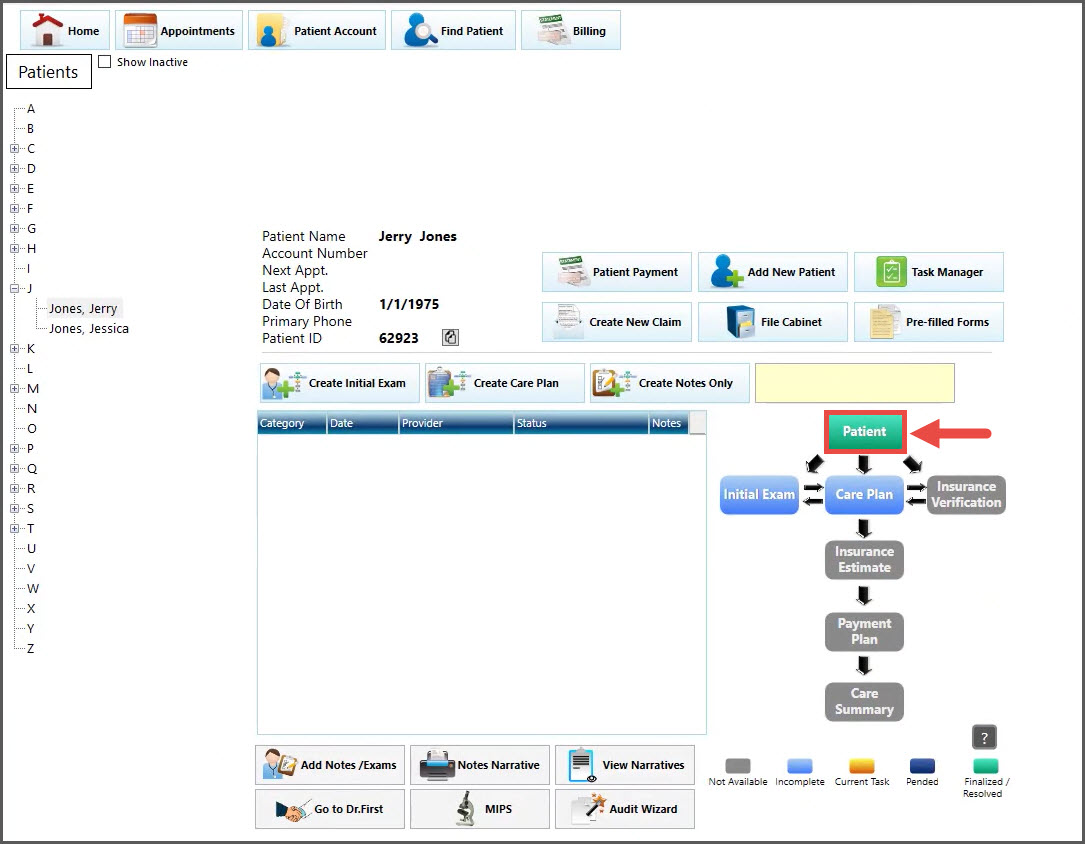The image size is (1085, 844).
Task: Click the Insurance Verification workflow step
Action: click(966, 495)
